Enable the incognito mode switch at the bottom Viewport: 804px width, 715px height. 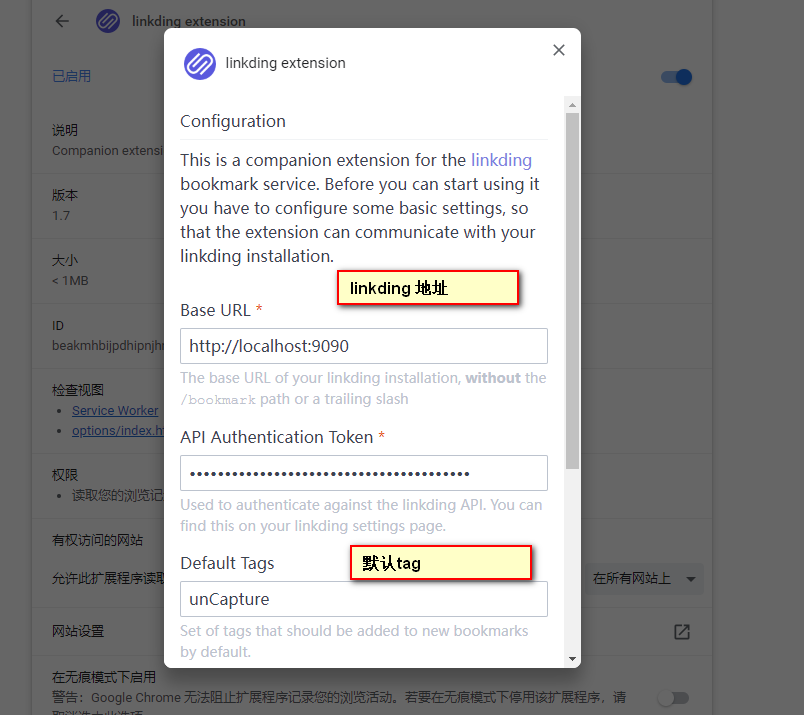[x=674, y=697]
